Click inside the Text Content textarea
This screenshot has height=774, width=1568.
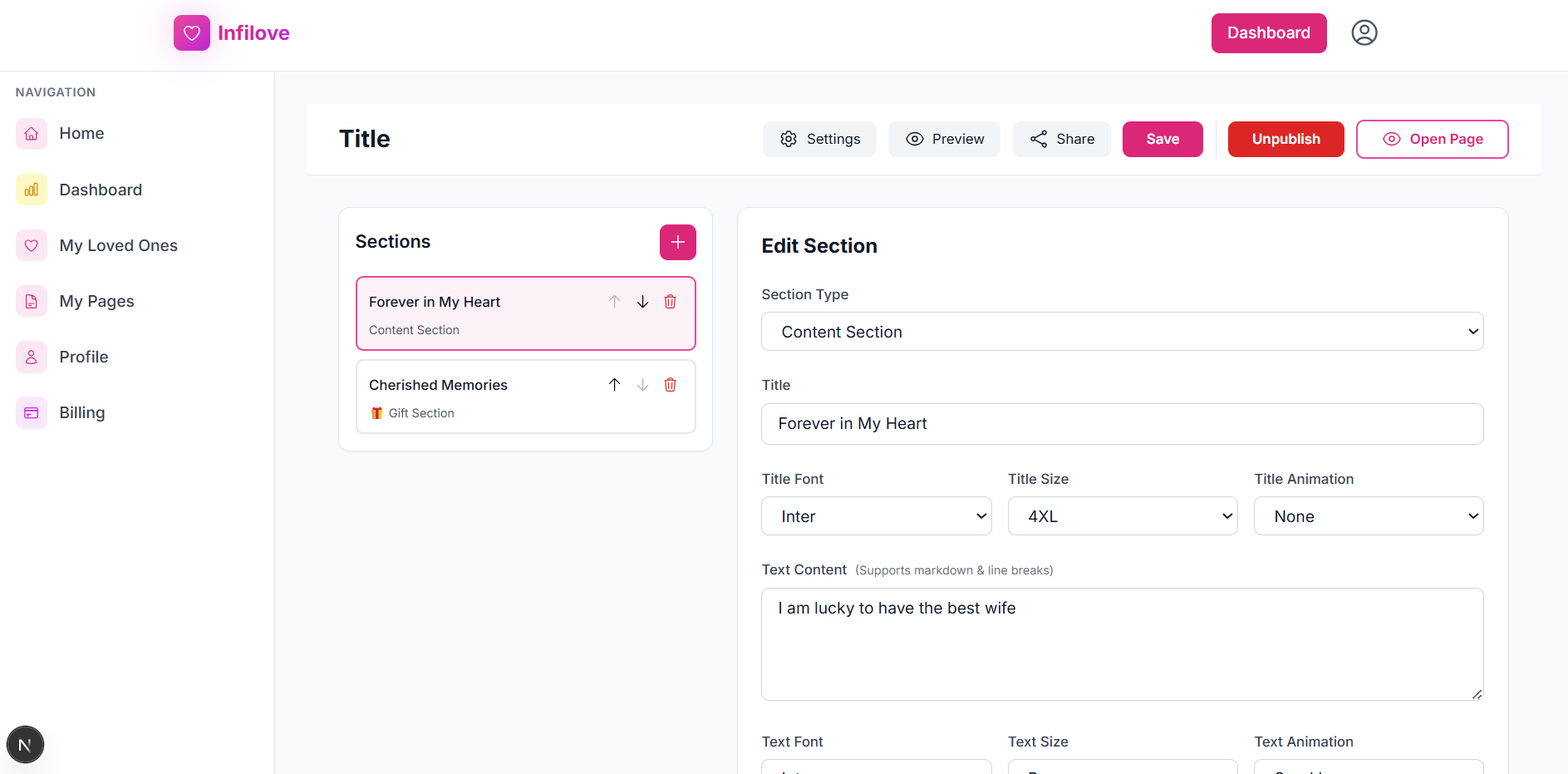(1122, 644)
